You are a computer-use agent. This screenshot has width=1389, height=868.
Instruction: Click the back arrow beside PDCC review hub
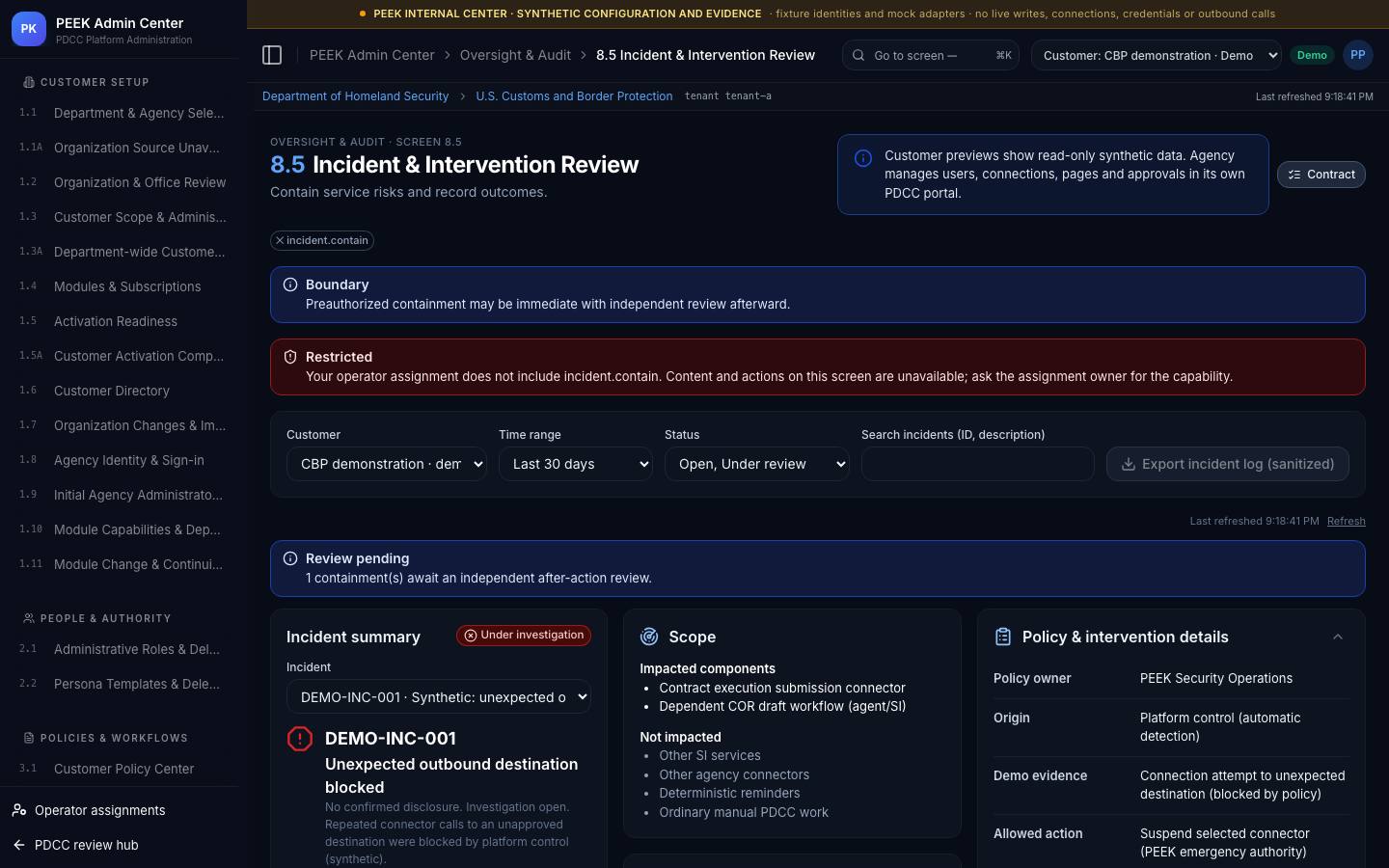click(19, 845)
